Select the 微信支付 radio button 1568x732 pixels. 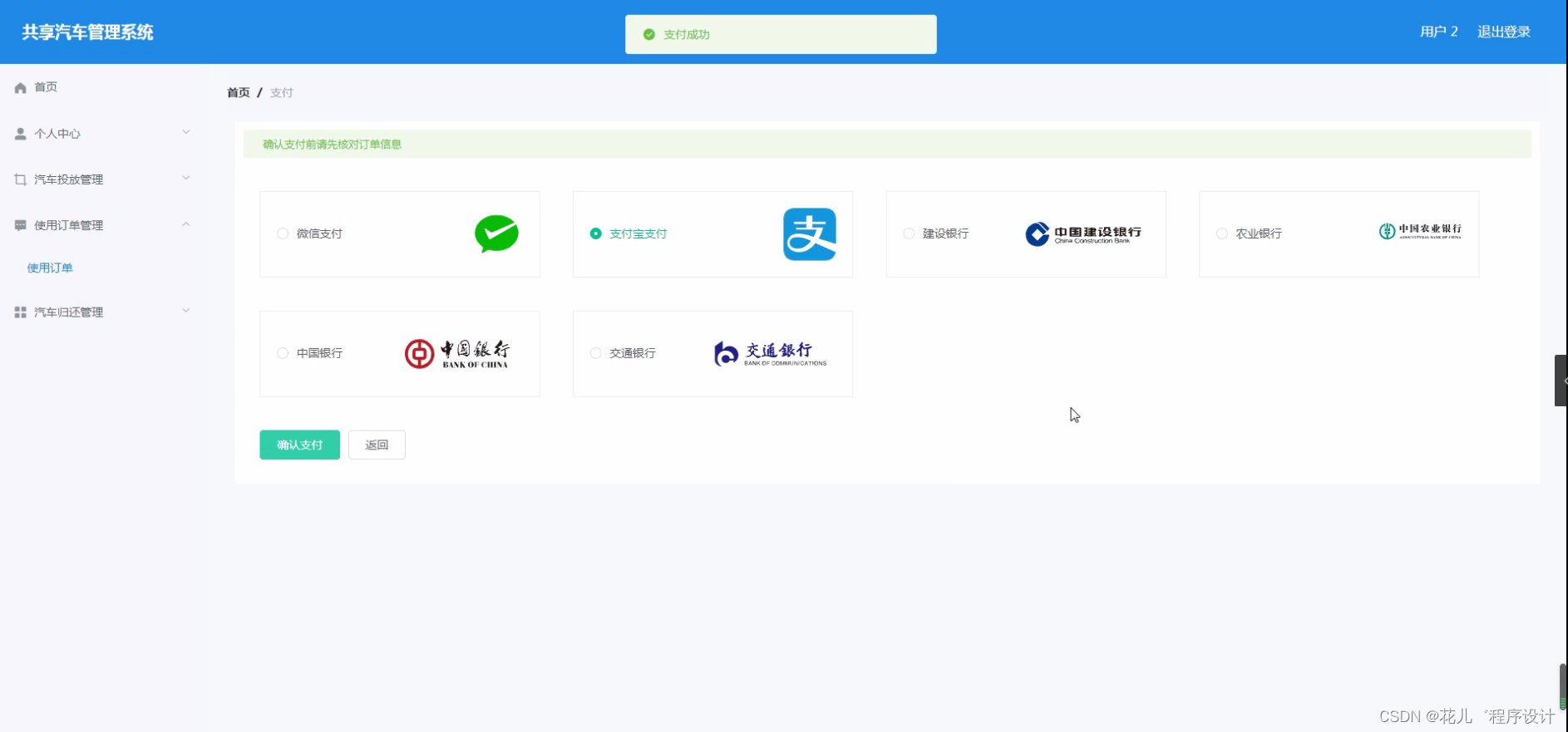tap(283, 234)
